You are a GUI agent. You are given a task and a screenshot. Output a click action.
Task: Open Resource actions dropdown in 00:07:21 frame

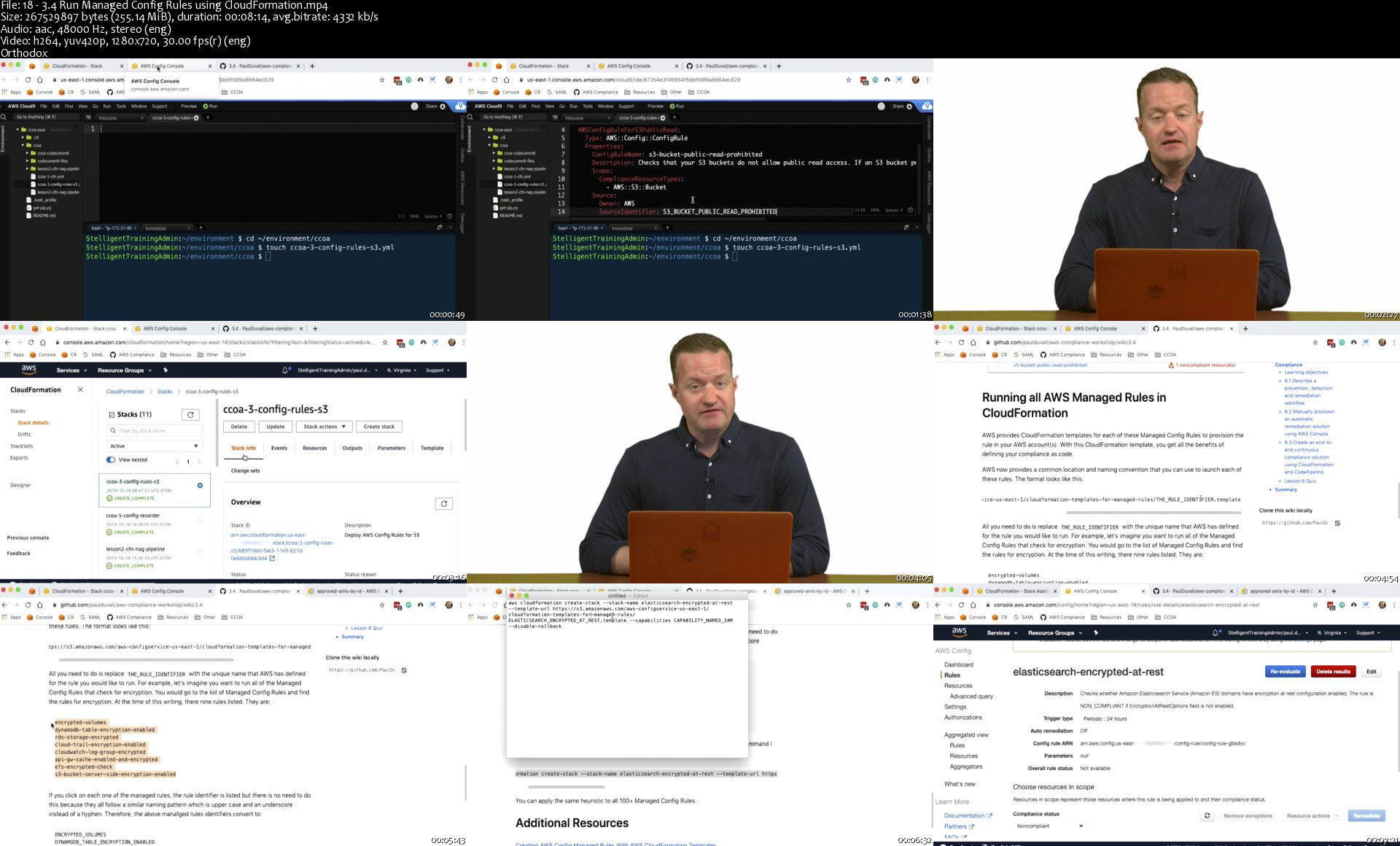tap(1312, 816)
